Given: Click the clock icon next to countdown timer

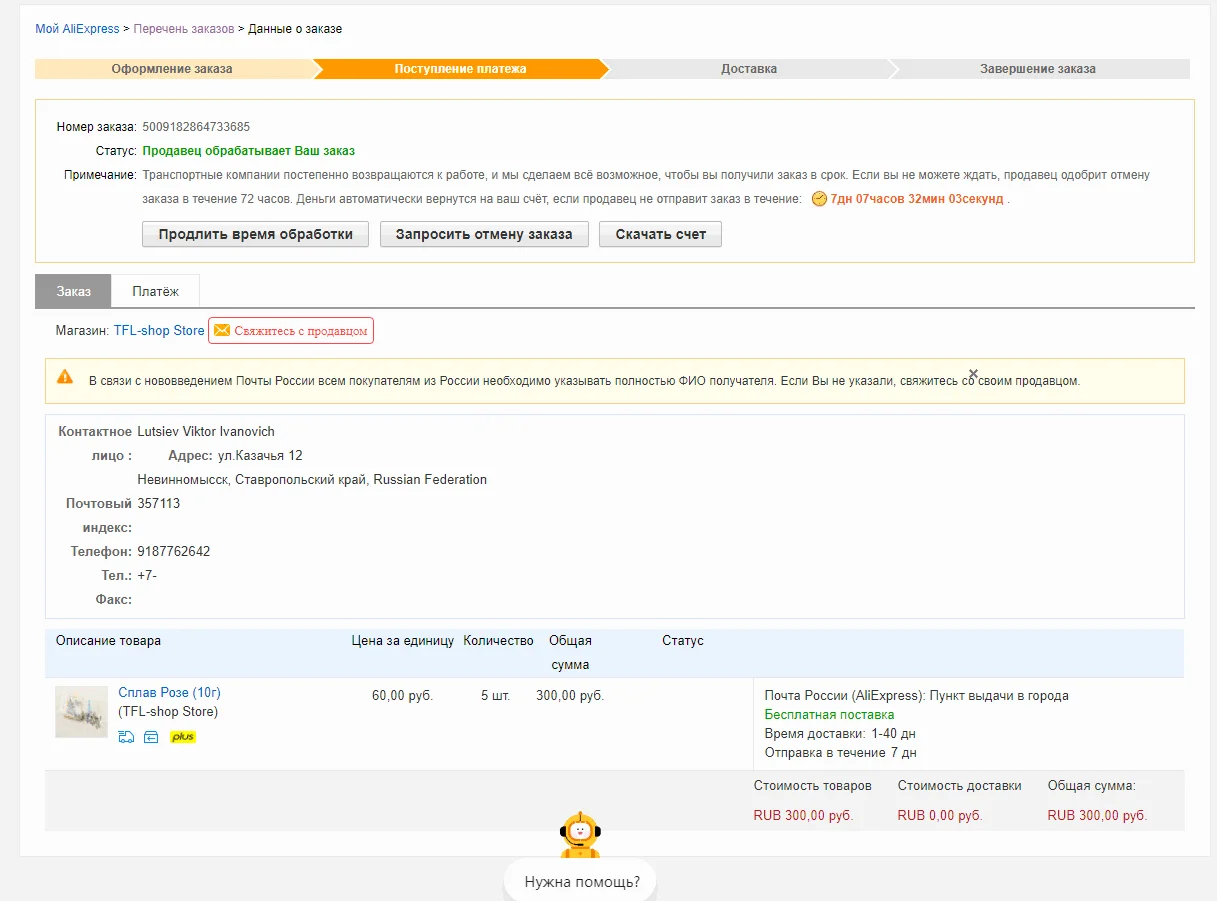Looking at the screenshot, I should [819, 199].
